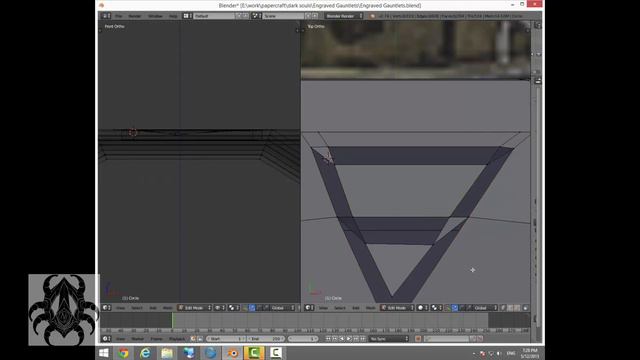Open the File menu
This screenshot has width=640, height=360.
[x=119, y=16]
